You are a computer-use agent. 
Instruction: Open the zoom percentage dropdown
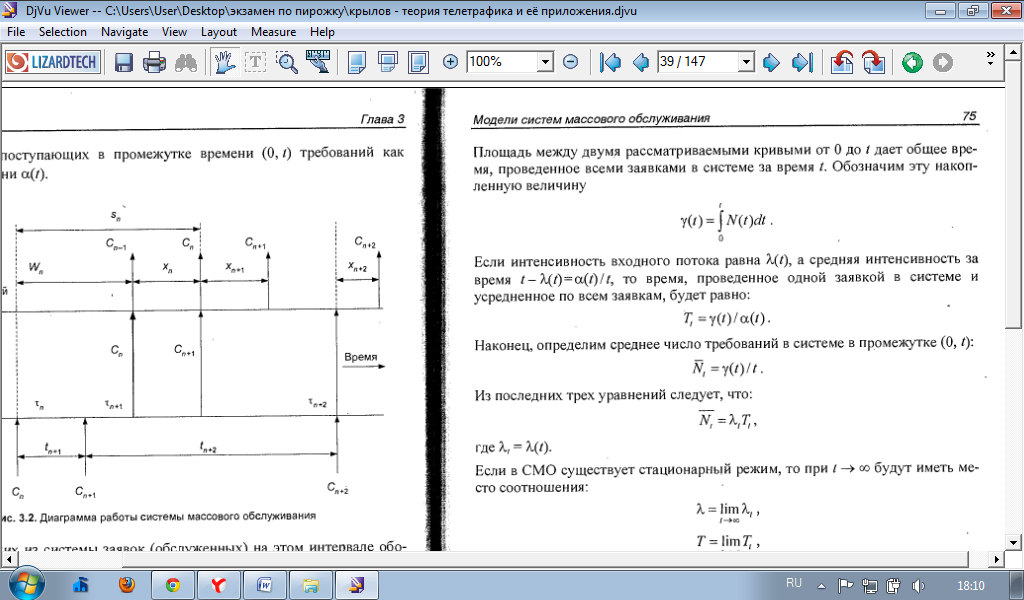(545, 62)
